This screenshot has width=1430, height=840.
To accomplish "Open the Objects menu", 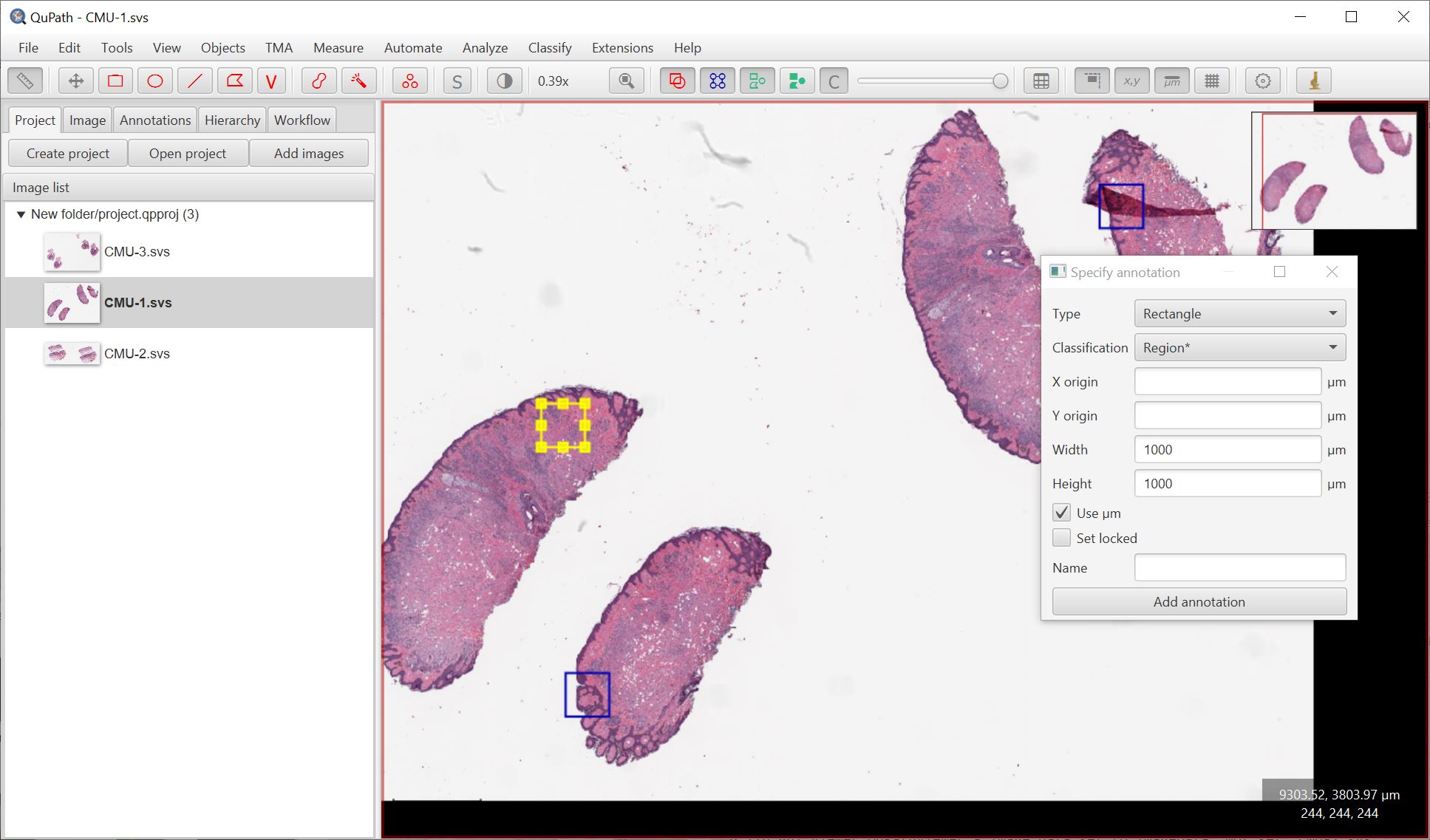I will tap(222, 47).
